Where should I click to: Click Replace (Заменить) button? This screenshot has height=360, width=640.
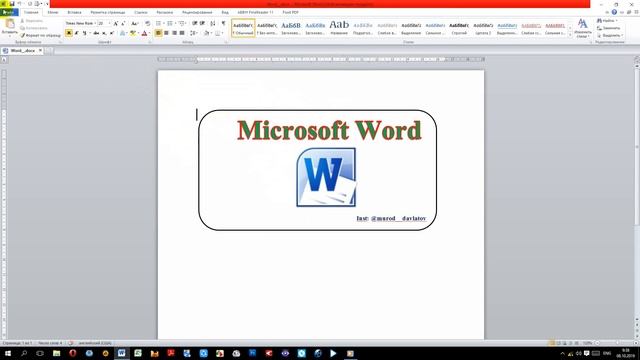(x=609, y=28)
